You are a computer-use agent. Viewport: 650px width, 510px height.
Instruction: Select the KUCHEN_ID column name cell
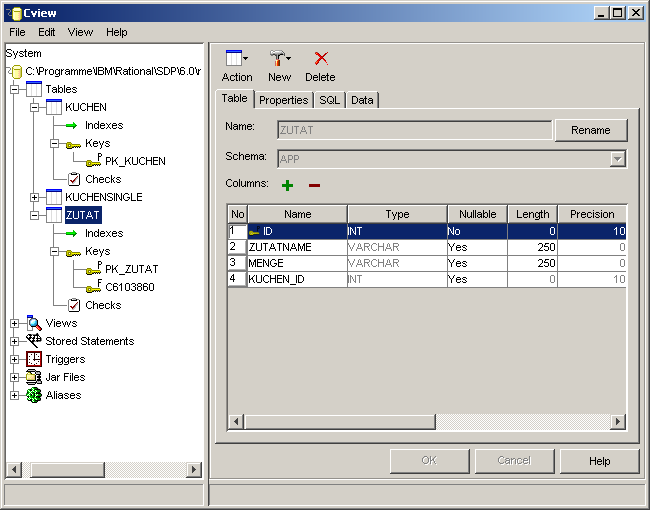(297, 279)
